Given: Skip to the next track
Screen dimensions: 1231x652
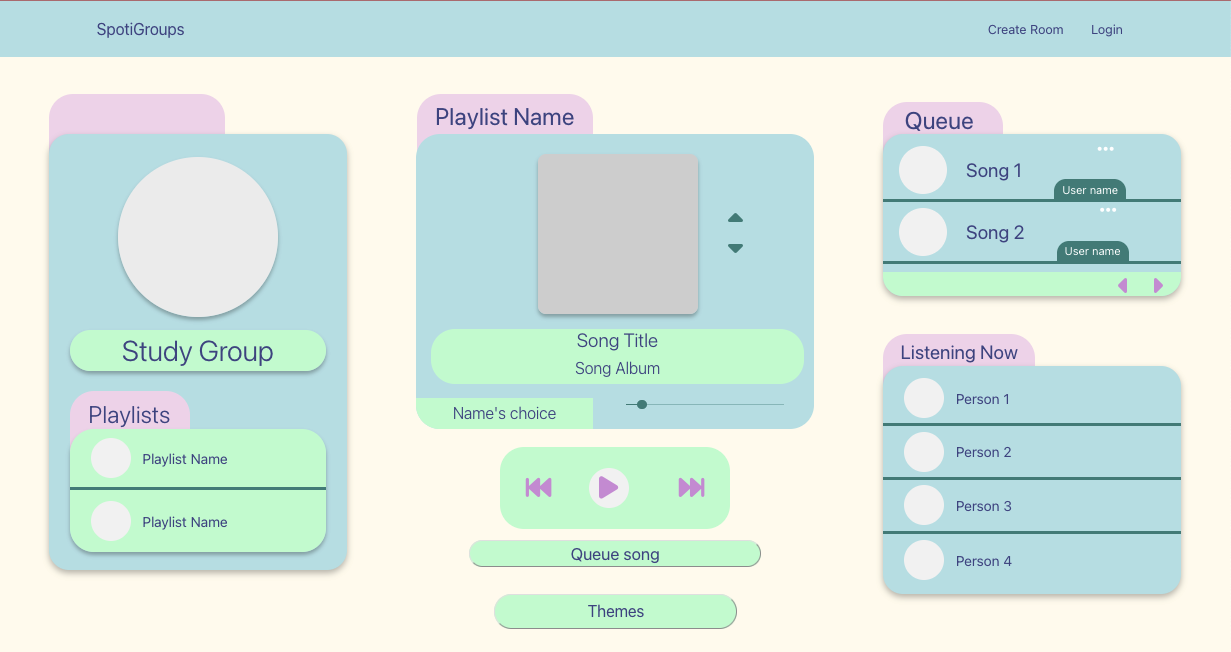Looking at the screenshot, I should coord(691,487).
